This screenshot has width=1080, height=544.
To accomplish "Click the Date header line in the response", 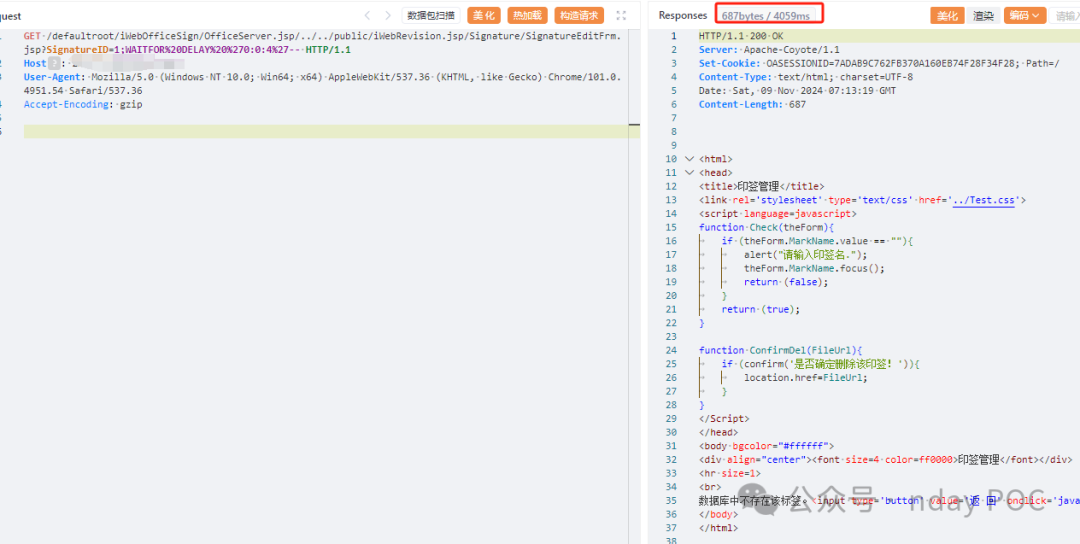I will (x=797, y=91).
